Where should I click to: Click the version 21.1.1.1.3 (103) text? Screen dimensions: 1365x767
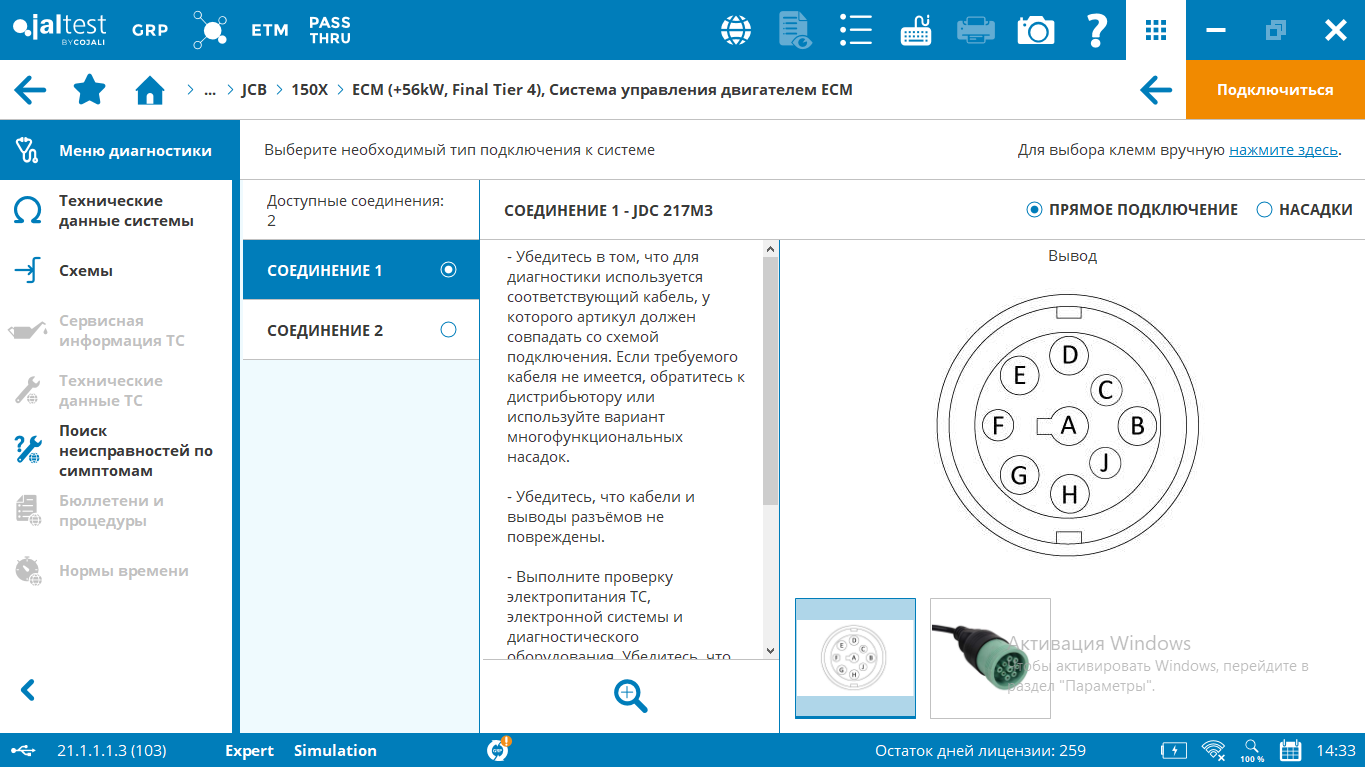[x=112, y=751]
